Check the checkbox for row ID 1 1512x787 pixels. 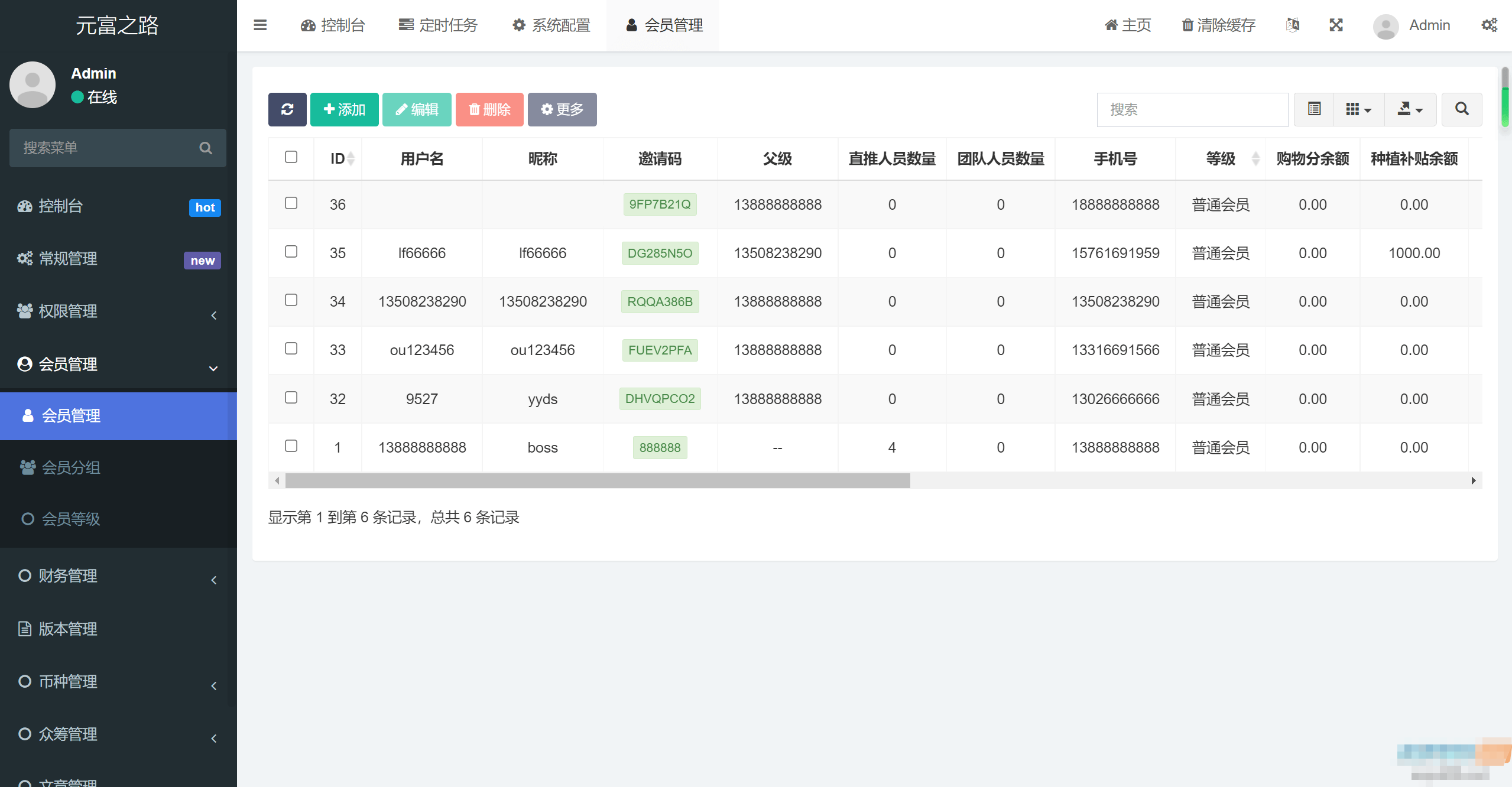pos(291,446)
